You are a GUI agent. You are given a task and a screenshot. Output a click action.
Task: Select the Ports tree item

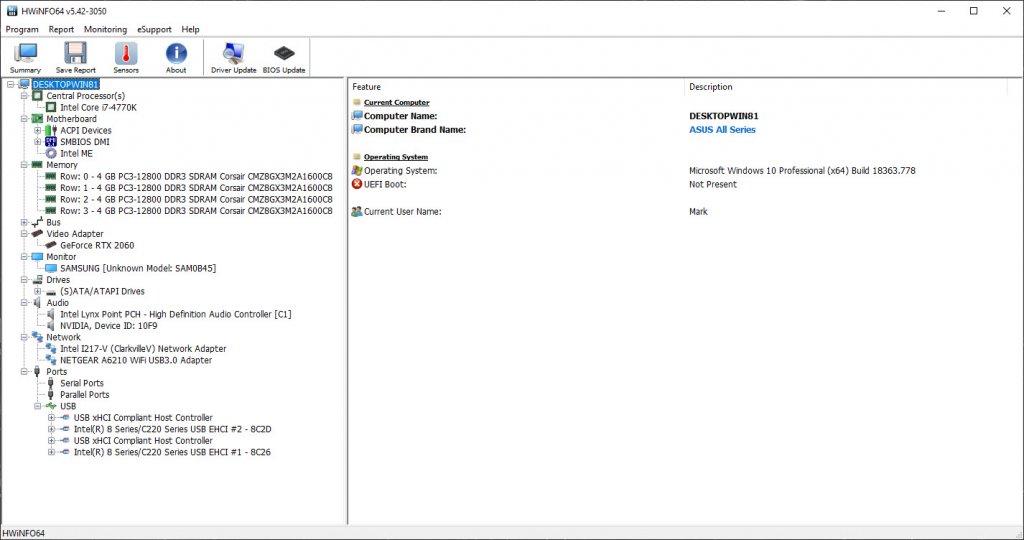56,372
